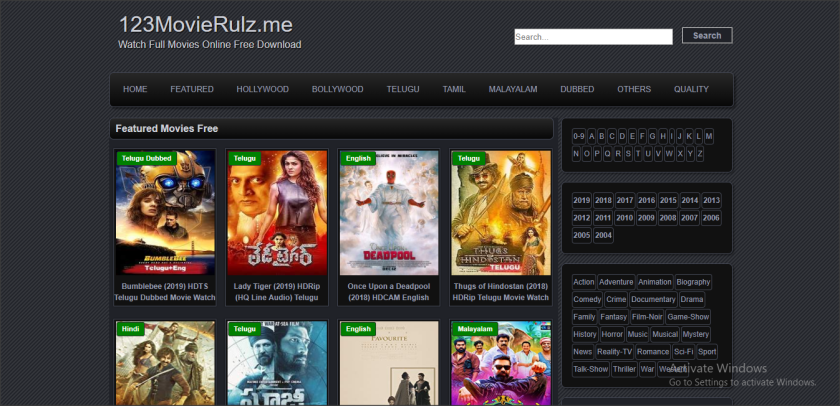Screen dimensions: 840x406
Task: Select the Sci-Fi genre tag
Action: [x=684, y=352]
